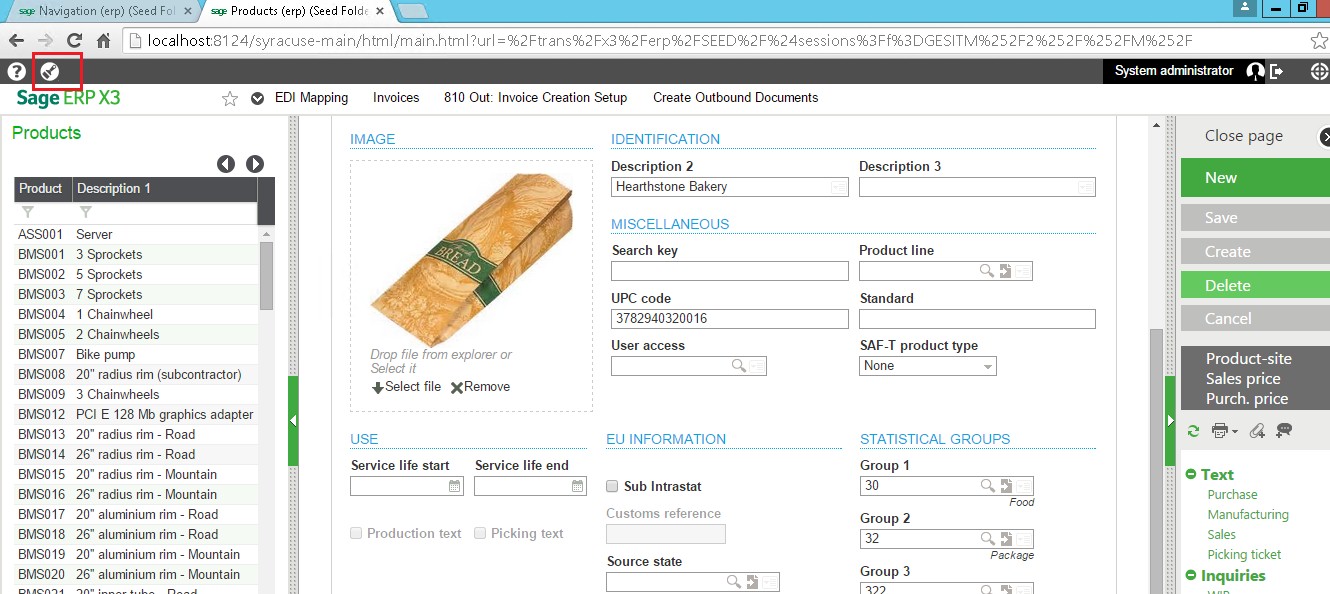The height and width of the screenshot is (594, 1330).
Task: Open the SAF-T product type dropdown
Action: point(927,366)
